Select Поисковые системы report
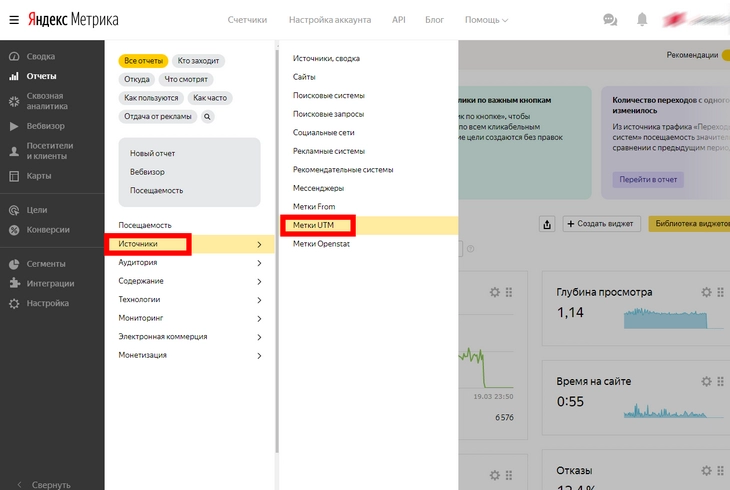Screen dimensions: 730x490 [x=329, y=95]
